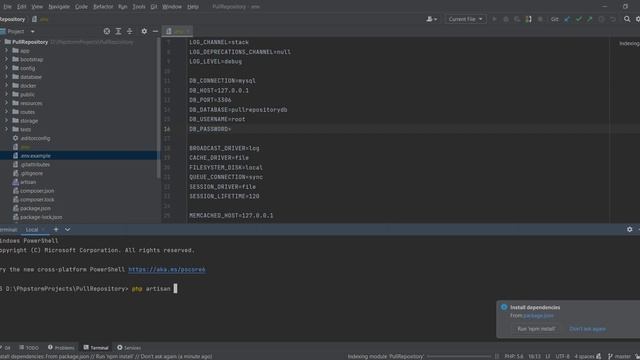Open package.json link in notification
Image resolution: width=640 pixels, height=360 pixels.
tap(538, 316)
